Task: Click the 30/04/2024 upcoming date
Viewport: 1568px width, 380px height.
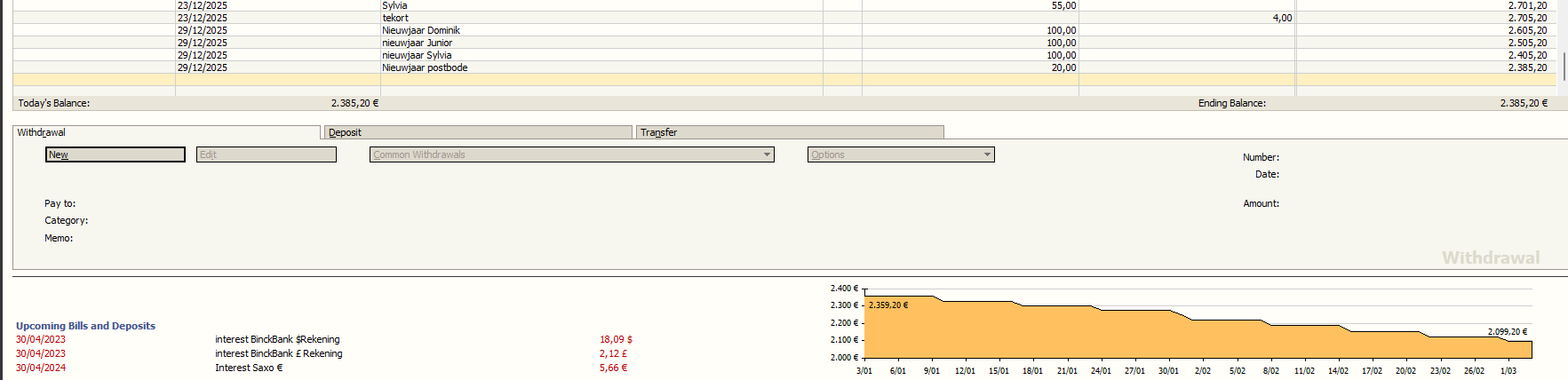Action: (40, 368)
